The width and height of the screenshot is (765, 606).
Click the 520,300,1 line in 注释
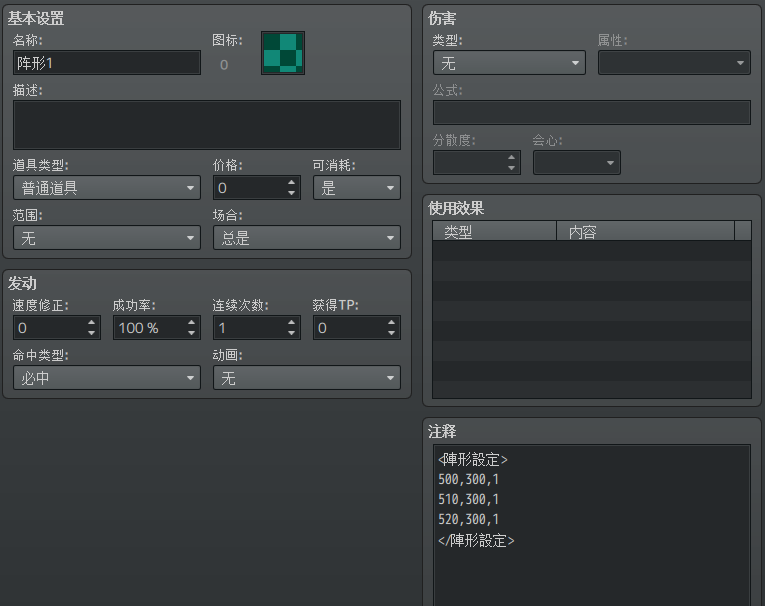tap(468, 519)
